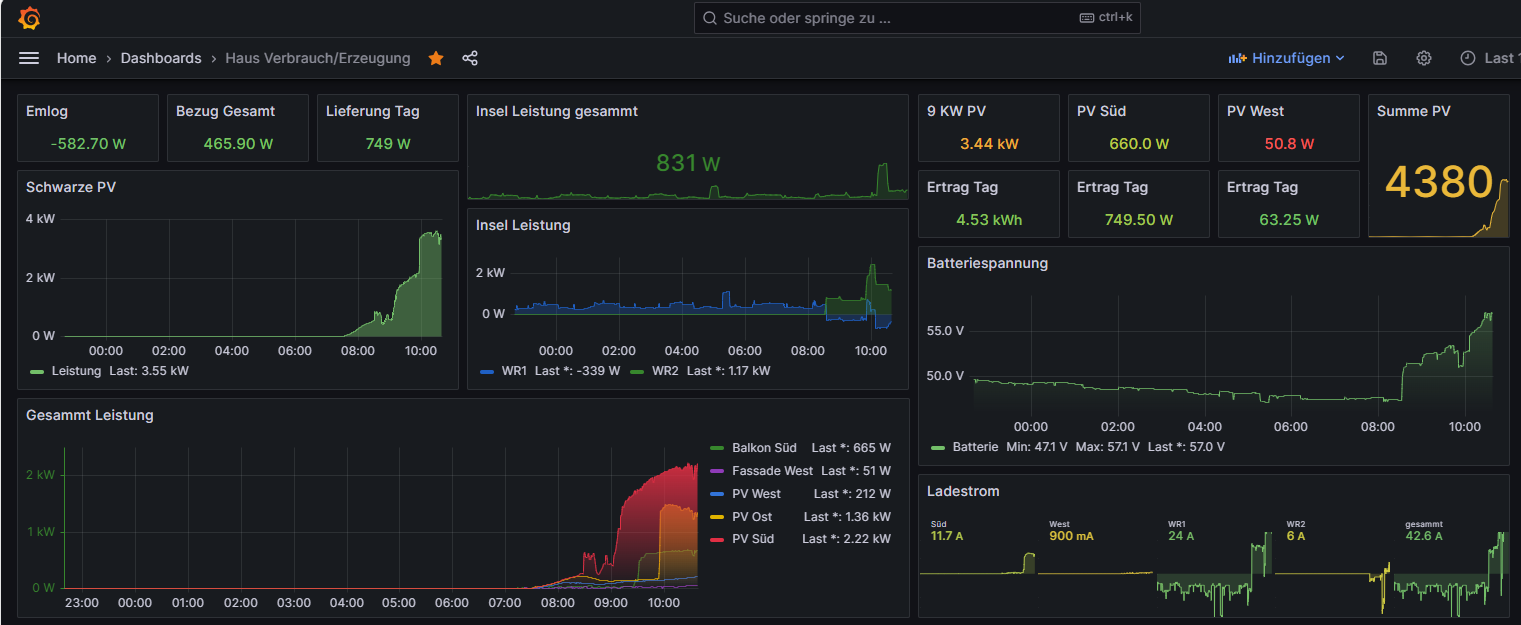Click the bar chart icon beside Hinzufügen
Image resolution: width=1521 pixels, height=625 pixels.
pos(1238,58)
